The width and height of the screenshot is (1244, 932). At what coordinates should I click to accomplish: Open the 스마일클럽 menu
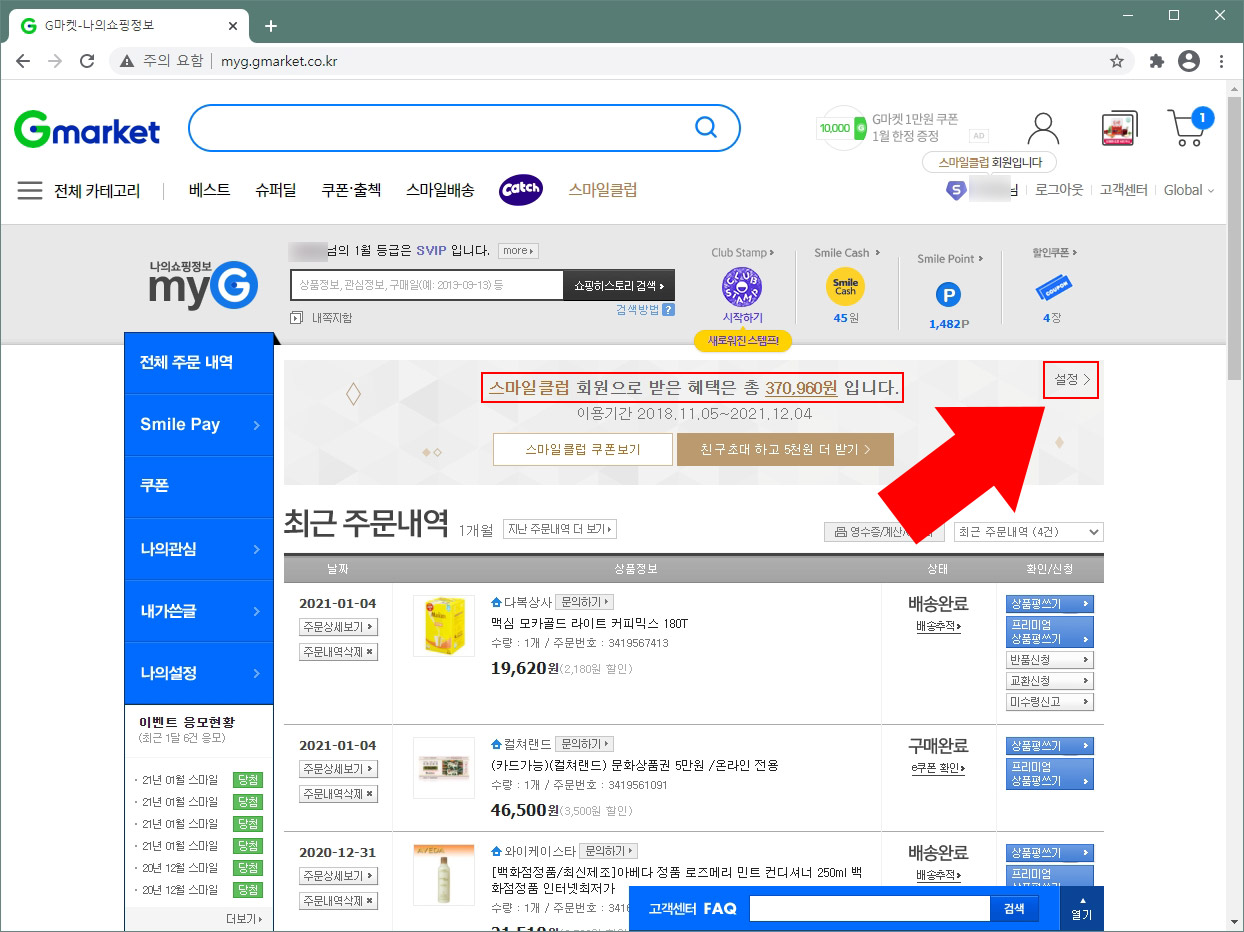(603, 190)
